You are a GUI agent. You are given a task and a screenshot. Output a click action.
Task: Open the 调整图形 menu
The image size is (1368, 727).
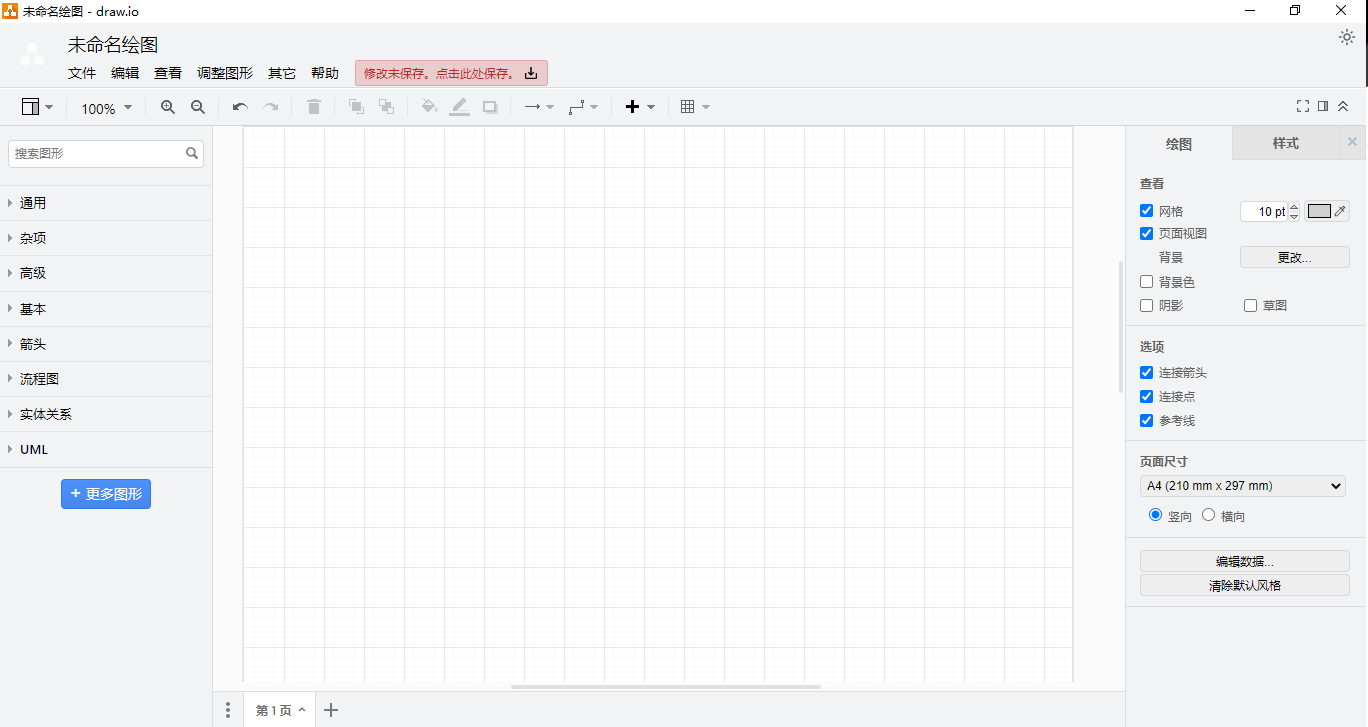click(225, 73)
